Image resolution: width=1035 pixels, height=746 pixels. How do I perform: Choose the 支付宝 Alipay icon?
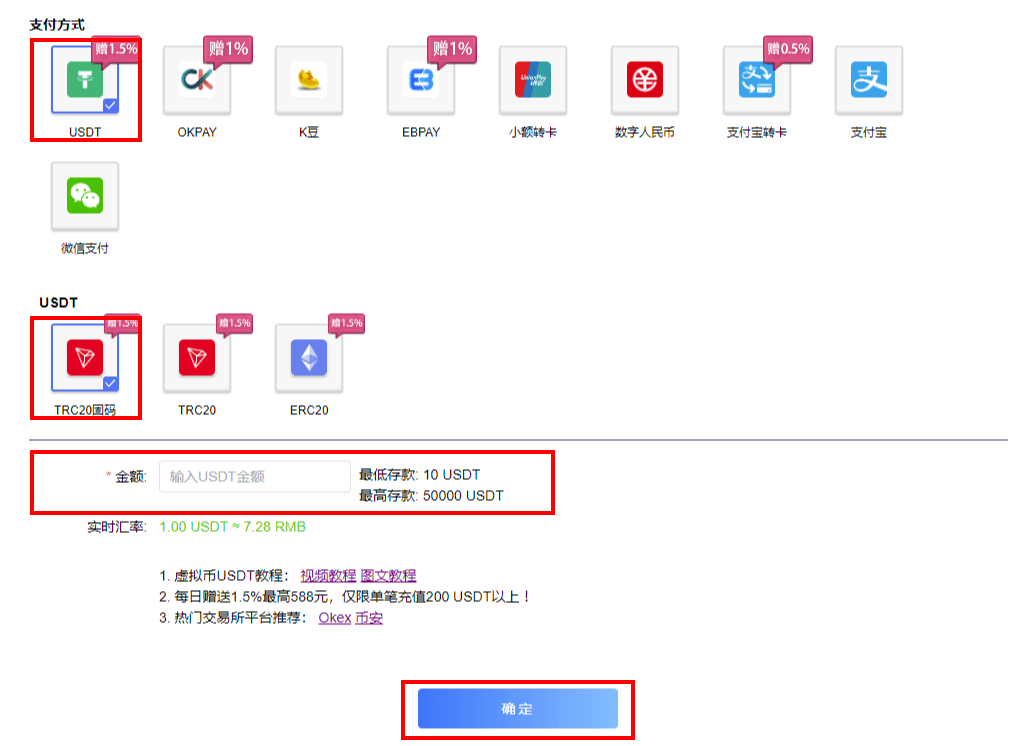[869, 80]
